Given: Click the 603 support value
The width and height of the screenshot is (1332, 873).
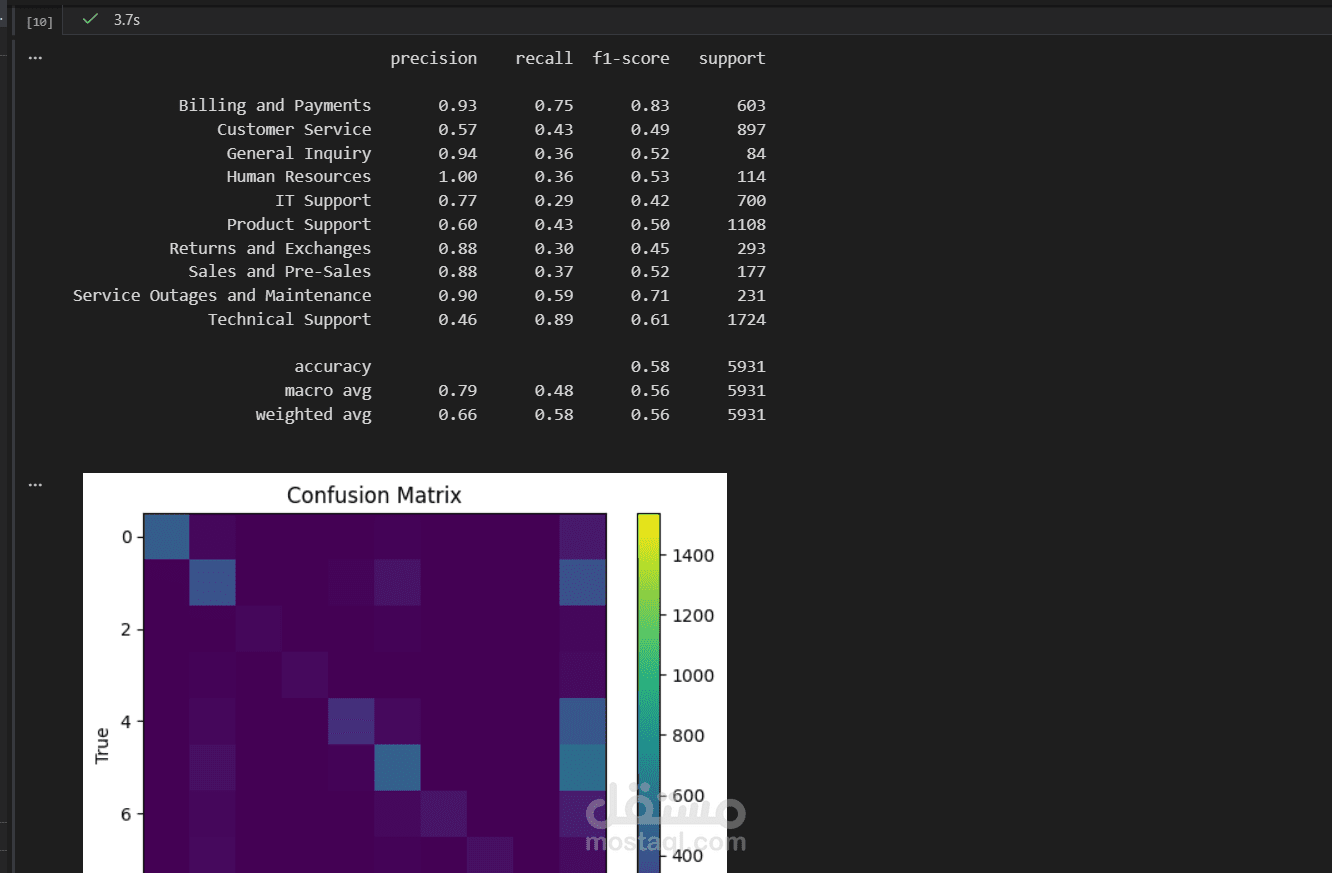Looking at the screenshot, I should [752, 106].
